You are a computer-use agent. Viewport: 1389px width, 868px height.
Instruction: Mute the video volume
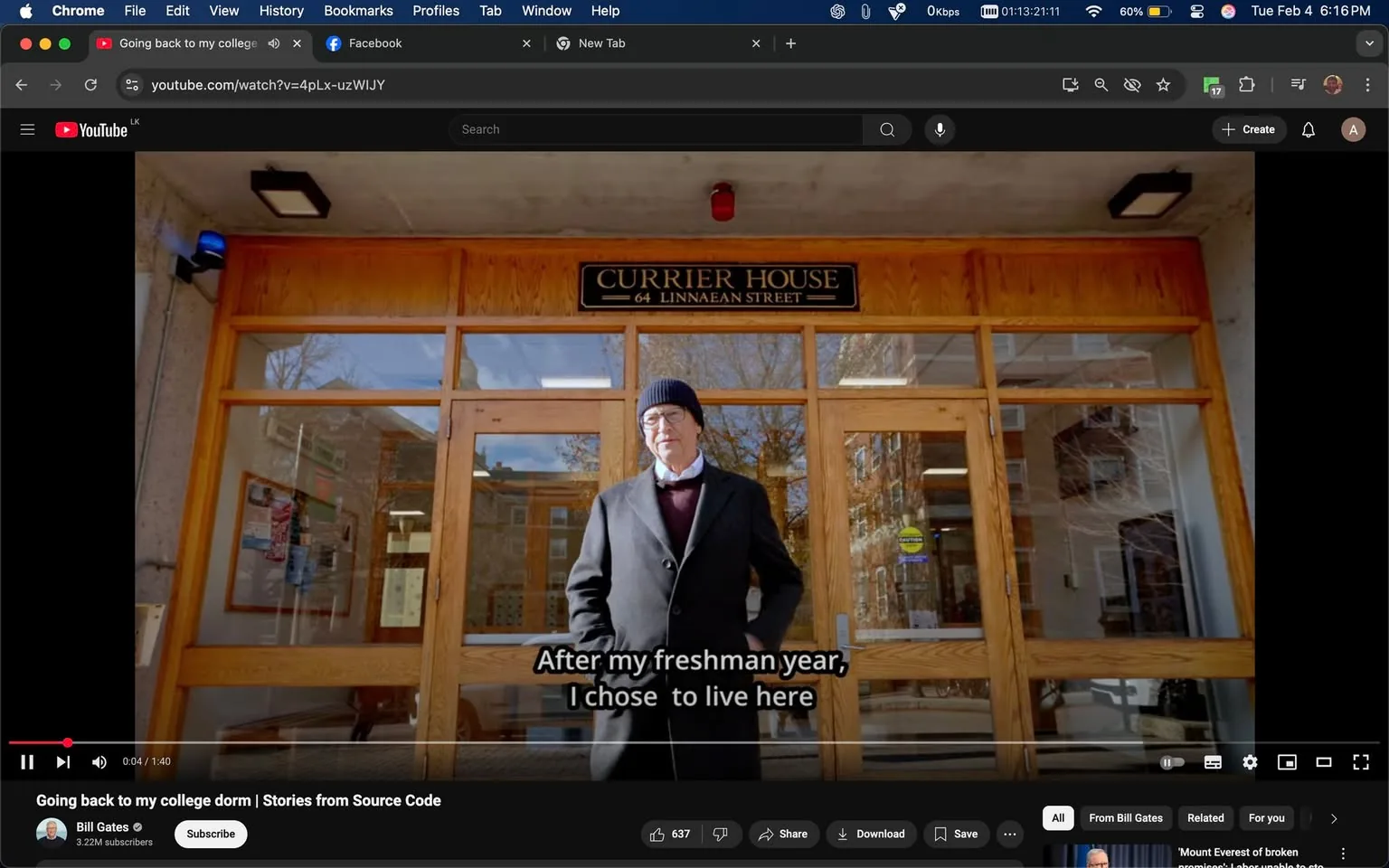(99, 762)
